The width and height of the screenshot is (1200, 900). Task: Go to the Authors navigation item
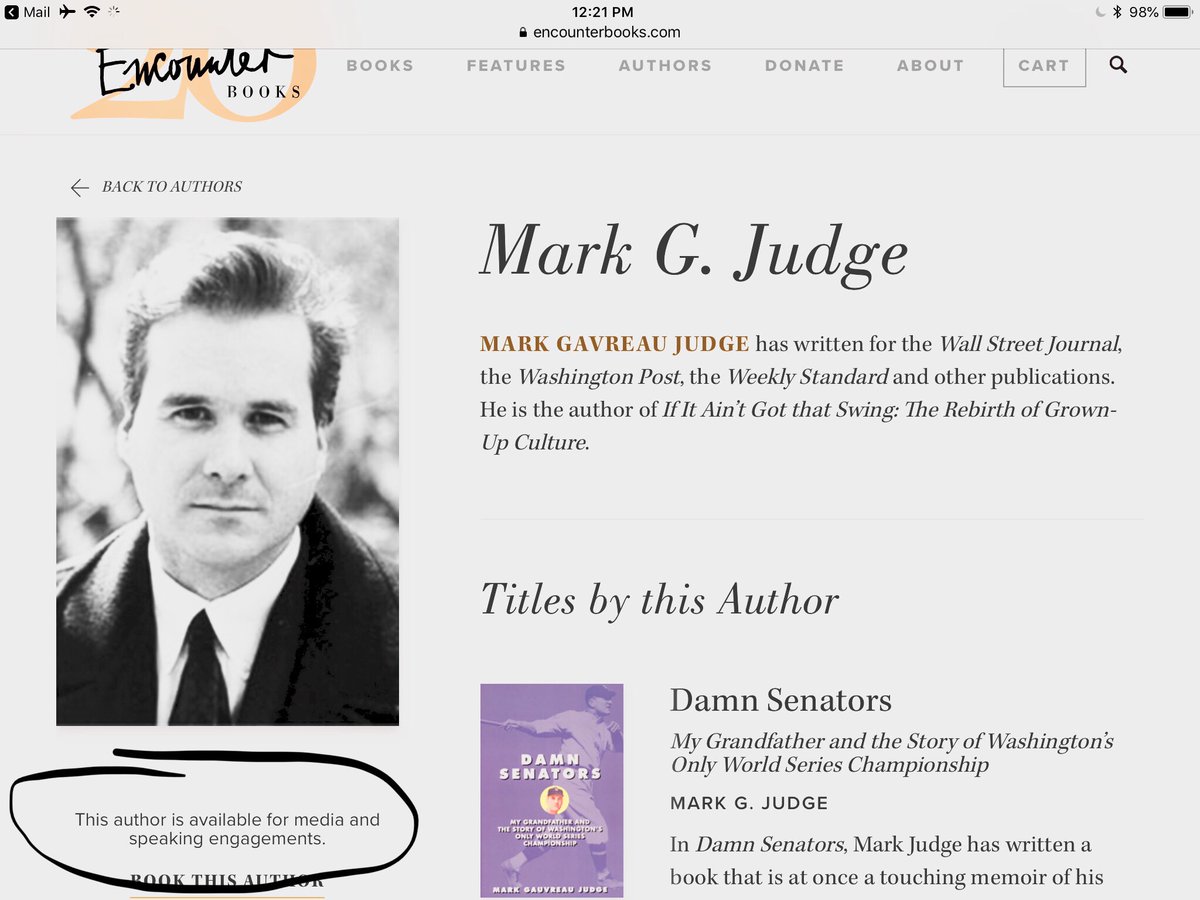coord(665,65)
